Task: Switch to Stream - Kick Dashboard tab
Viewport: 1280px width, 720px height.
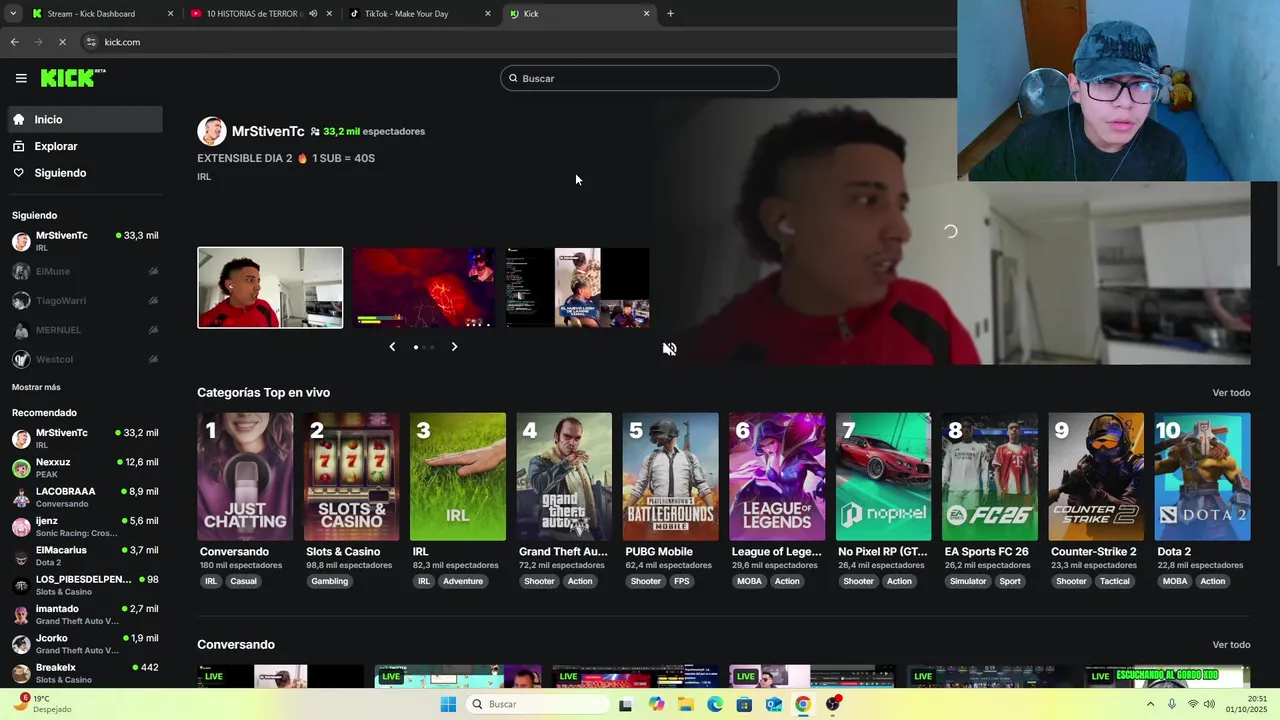Action: pos(103,14)
